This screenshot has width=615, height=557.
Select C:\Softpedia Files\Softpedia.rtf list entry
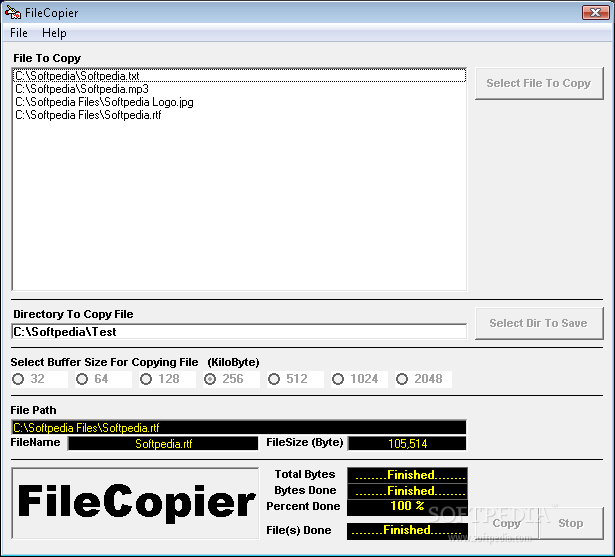(240, 115)
